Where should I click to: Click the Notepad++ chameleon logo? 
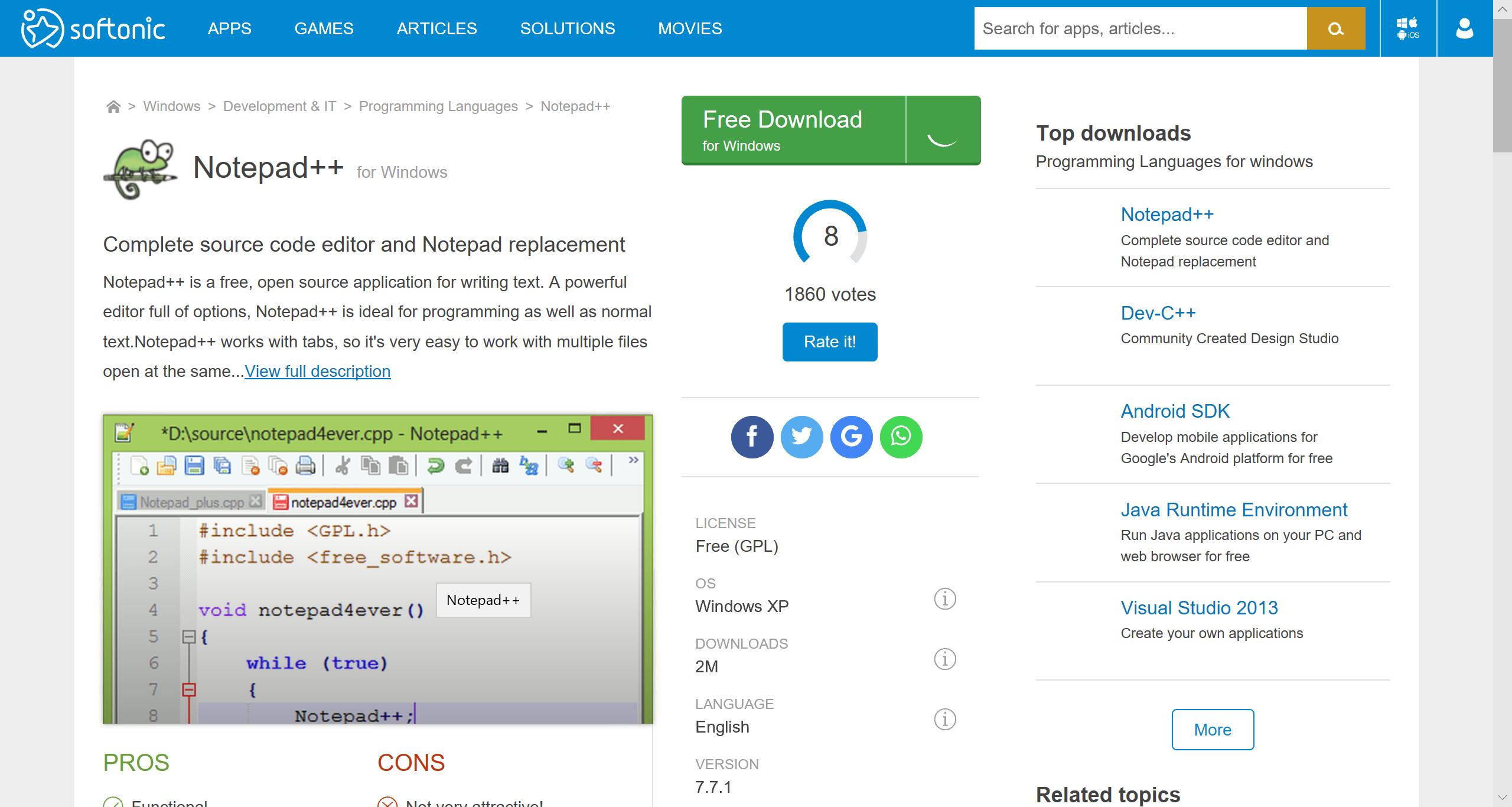pos(141,170)
